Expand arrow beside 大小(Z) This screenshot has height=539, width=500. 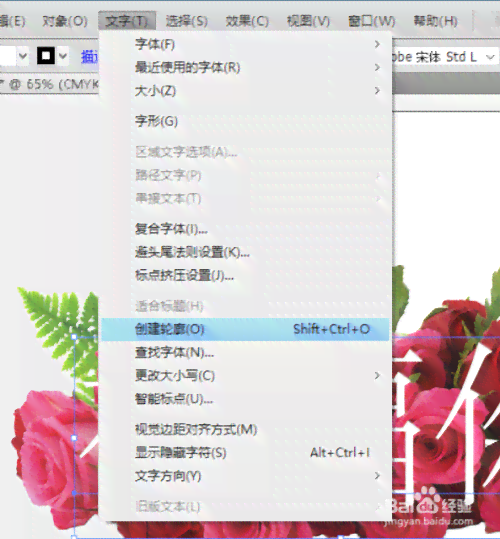click(377, 91)
